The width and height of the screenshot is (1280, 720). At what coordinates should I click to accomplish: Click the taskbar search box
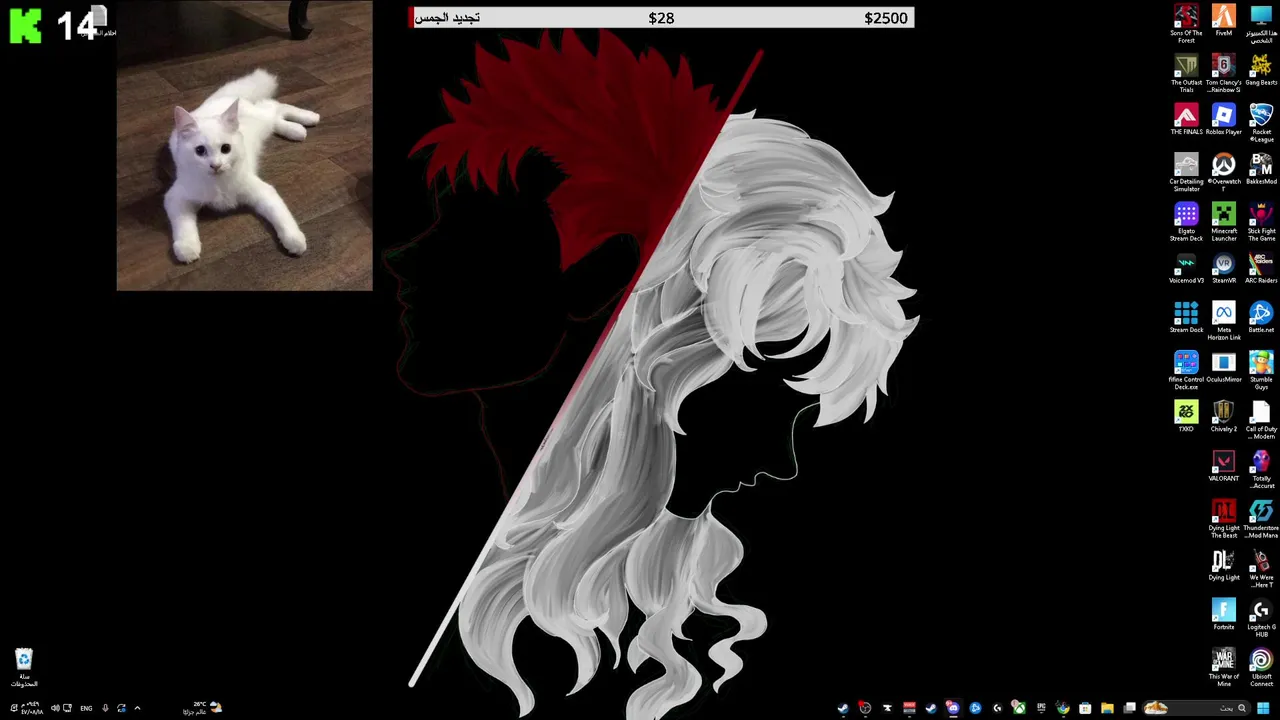click(x=1197, y=708)
